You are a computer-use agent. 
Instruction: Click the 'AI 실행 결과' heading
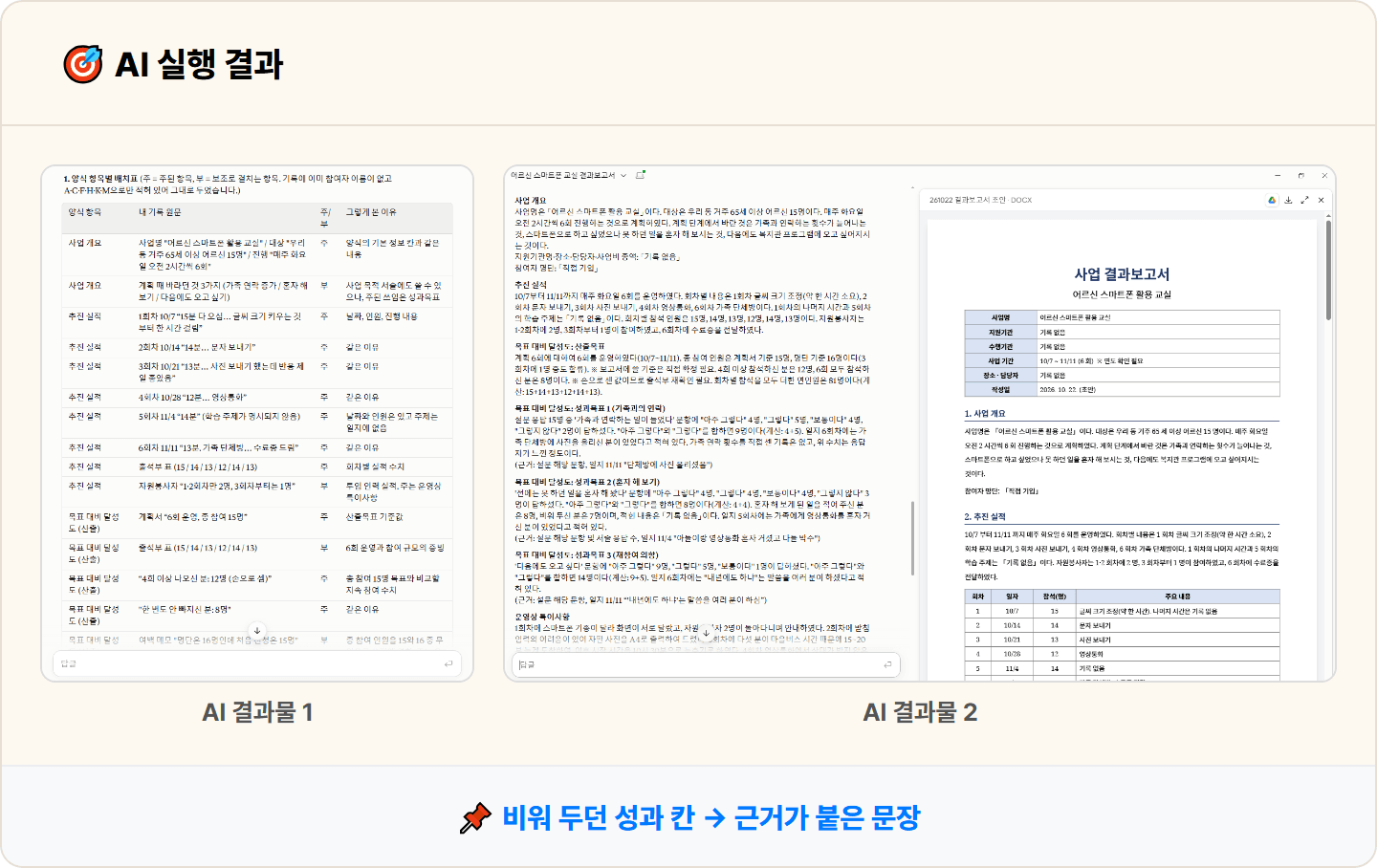(199, 64)
